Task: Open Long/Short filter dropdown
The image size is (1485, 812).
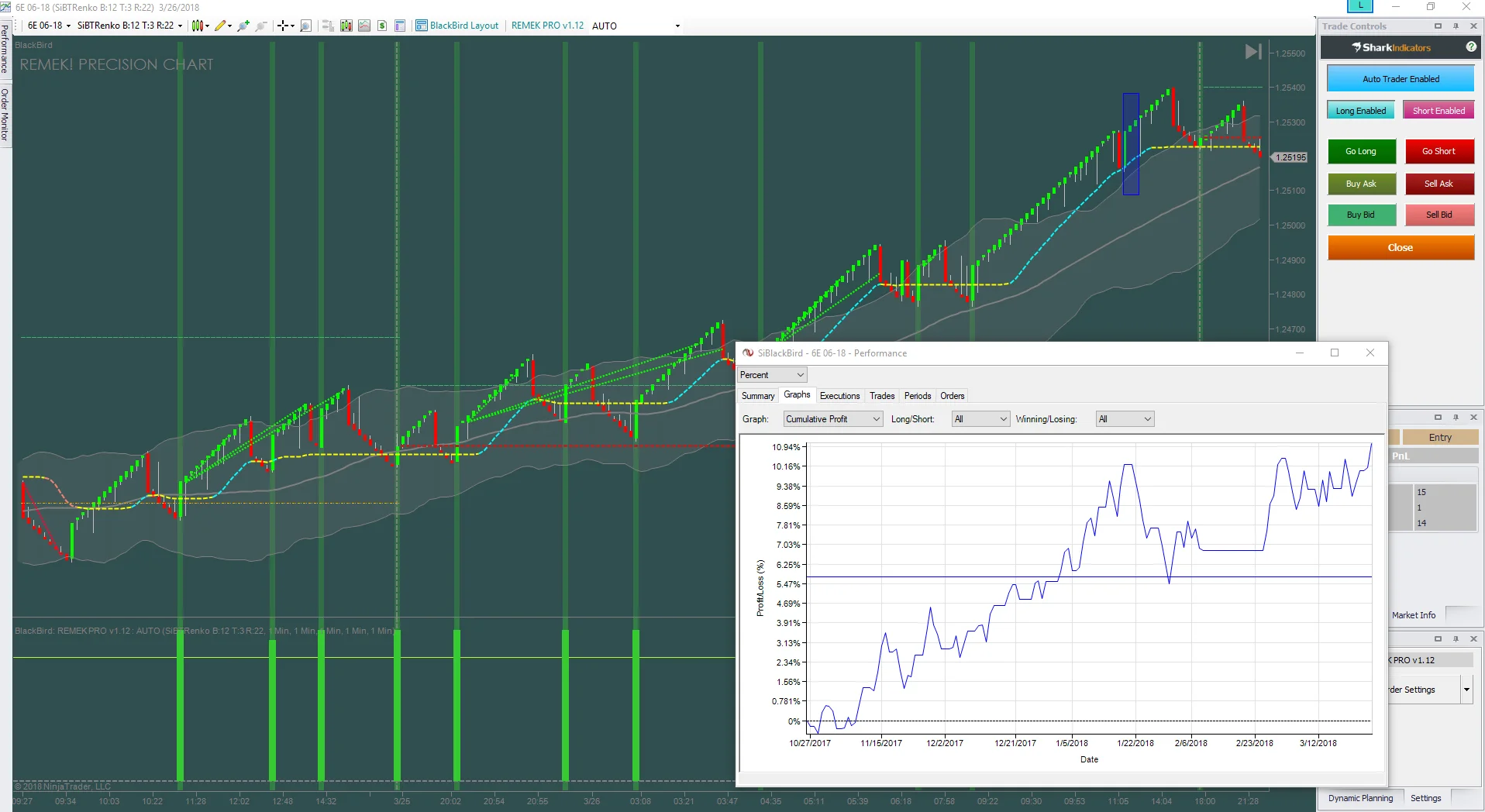Action: tap(980, 419)
